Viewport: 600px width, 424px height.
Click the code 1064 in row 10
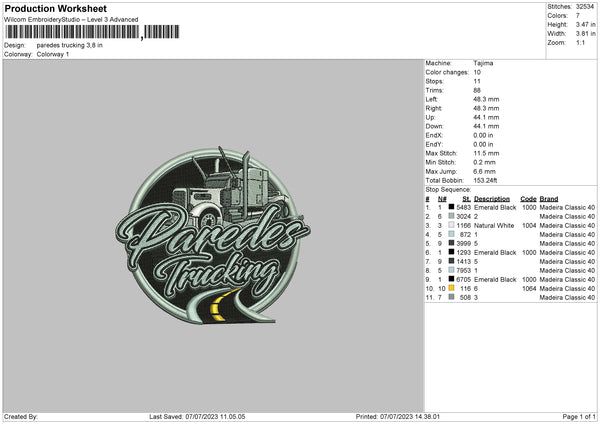point(529,289)
